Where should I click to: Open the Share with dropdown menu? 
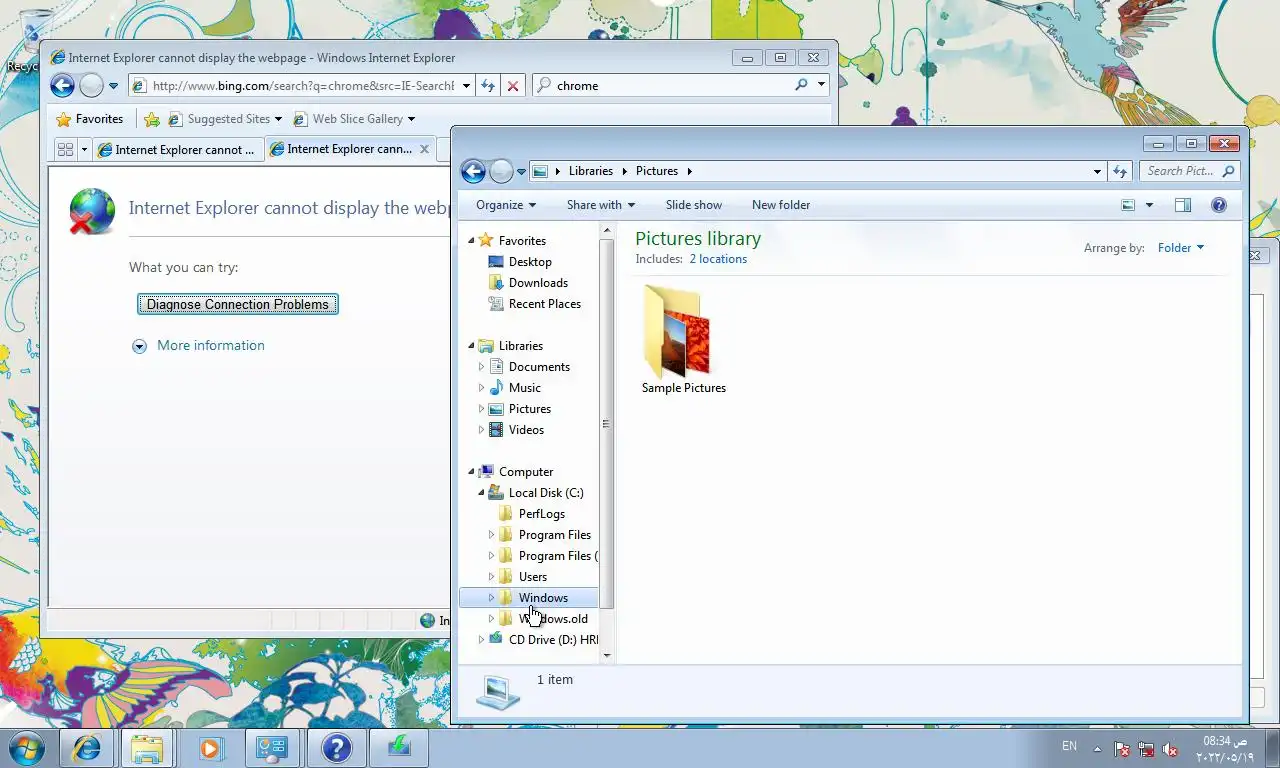pos(600,205)
